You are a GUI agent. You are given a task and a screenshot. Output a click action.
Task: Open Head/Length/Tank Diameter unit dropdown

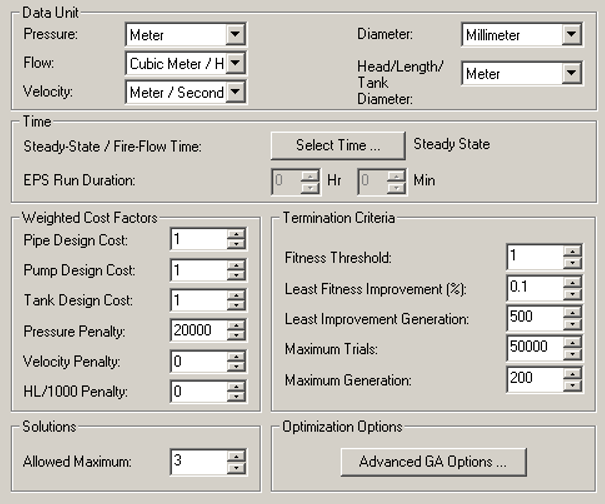571,73
